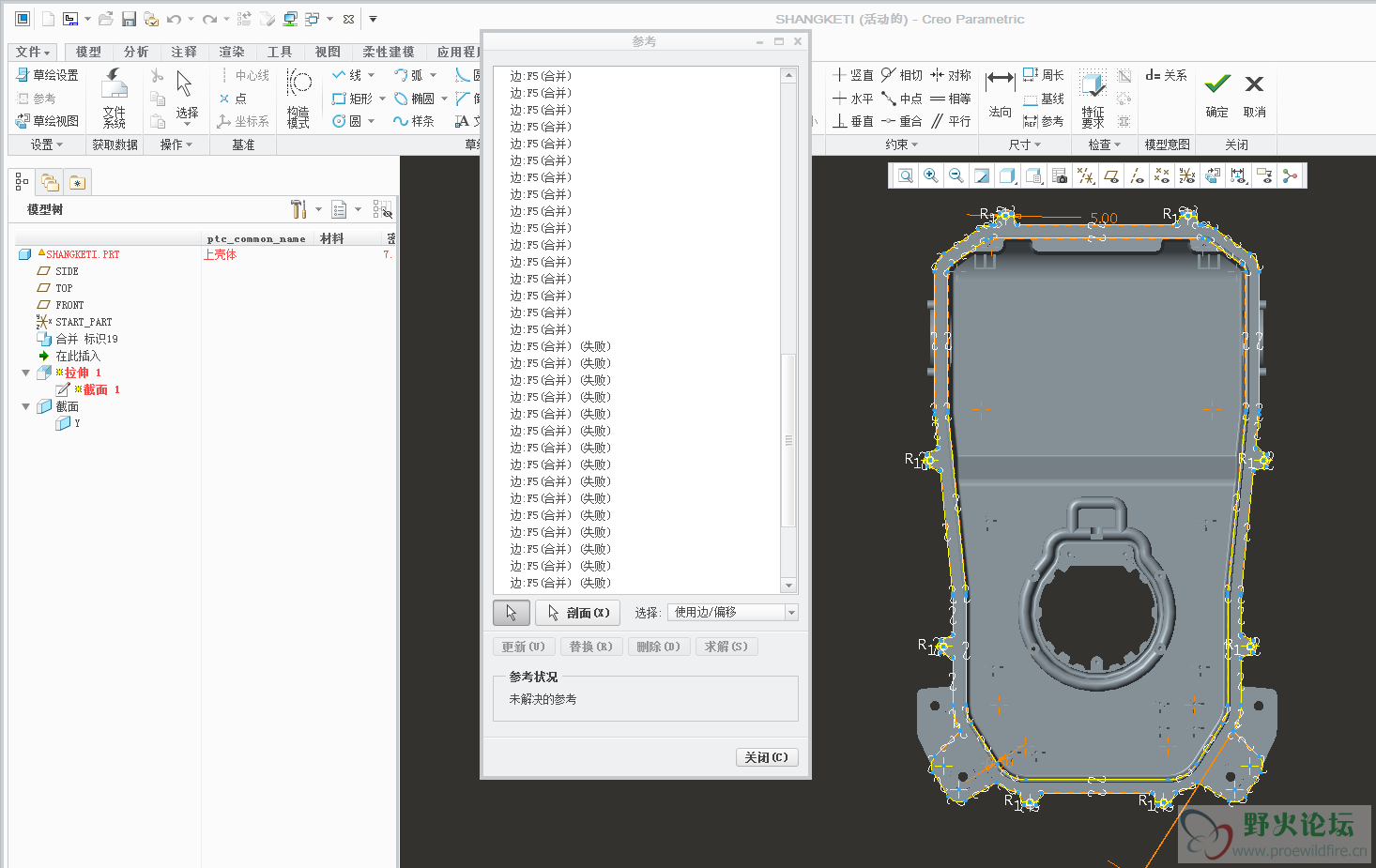Click the reference list scroll-down arrow
The width and height of the screenshot is (1376, 868).
(788, 585)
